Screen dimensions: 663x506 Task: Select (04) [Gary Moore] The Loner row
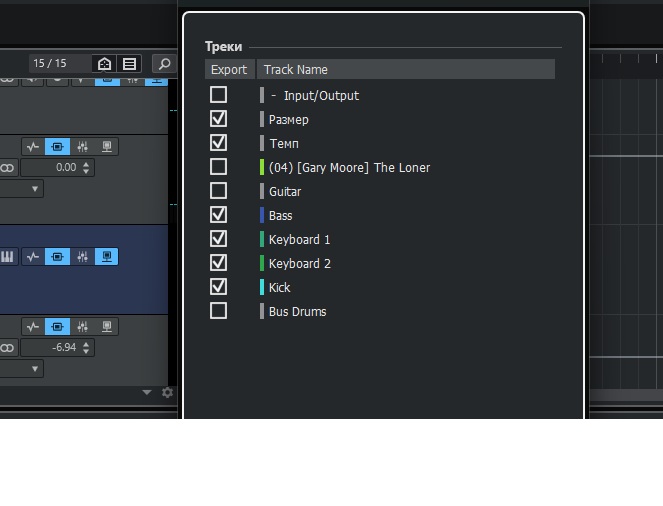(x=349, y=168)
